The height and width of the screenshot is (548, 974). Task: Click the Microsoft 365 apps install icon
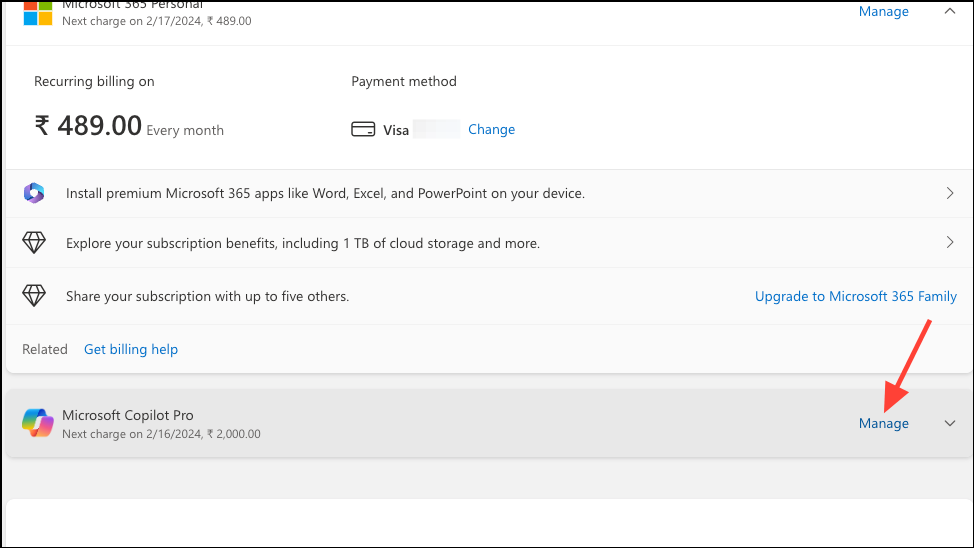tap(34, 193)
